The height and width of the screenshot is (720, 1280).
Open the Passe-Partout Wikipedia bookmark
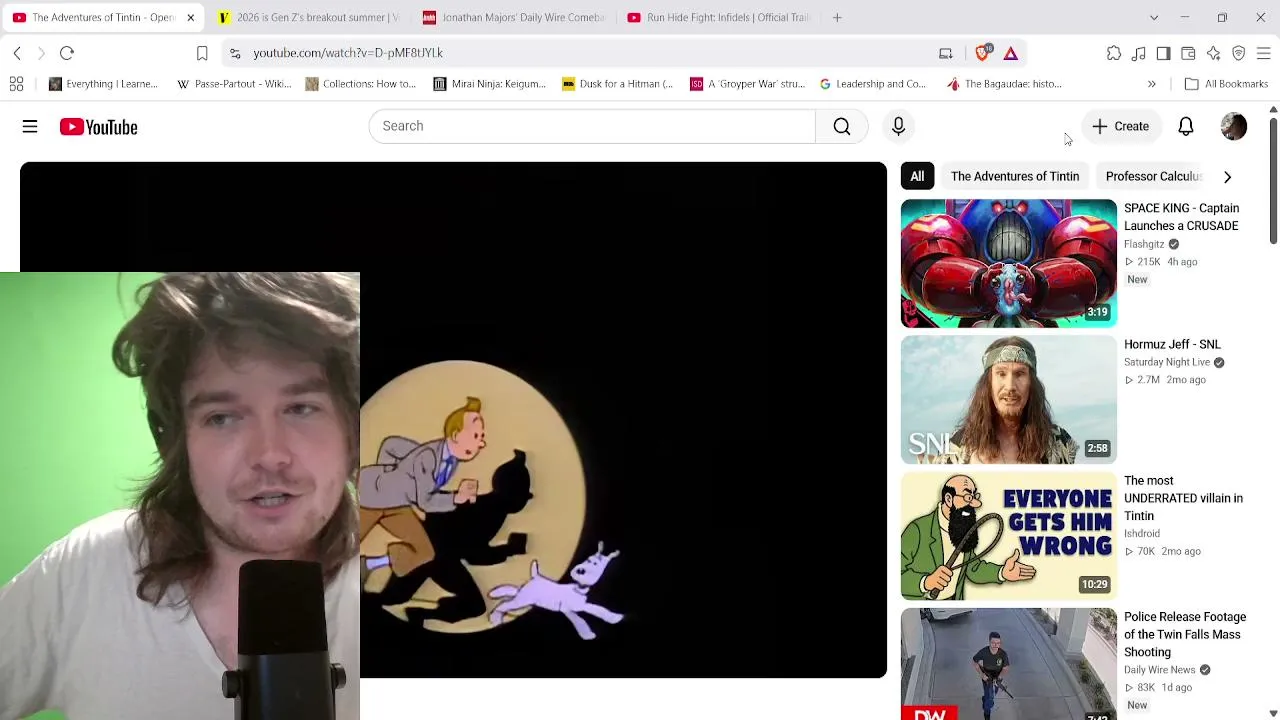[234, 84]
